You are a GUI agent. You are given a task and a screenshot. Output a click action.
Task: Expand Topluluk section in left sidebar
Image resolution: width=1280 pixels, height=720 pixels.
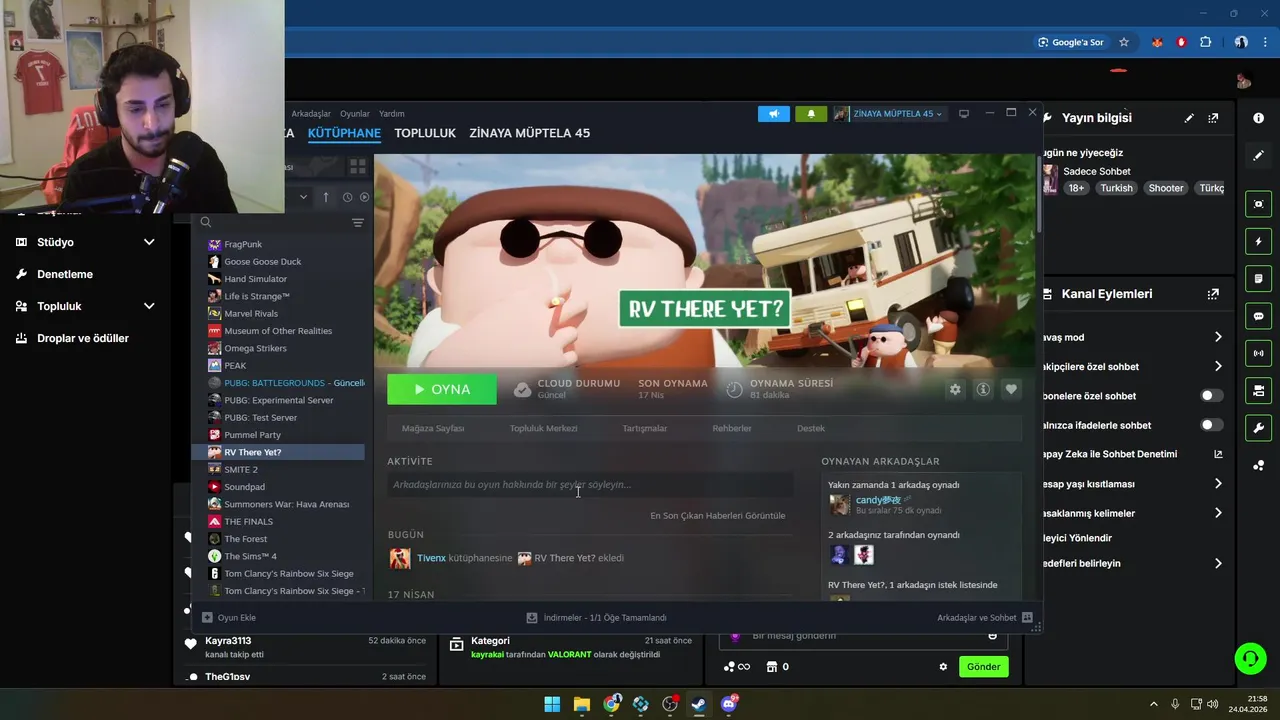tap(149, 306)
